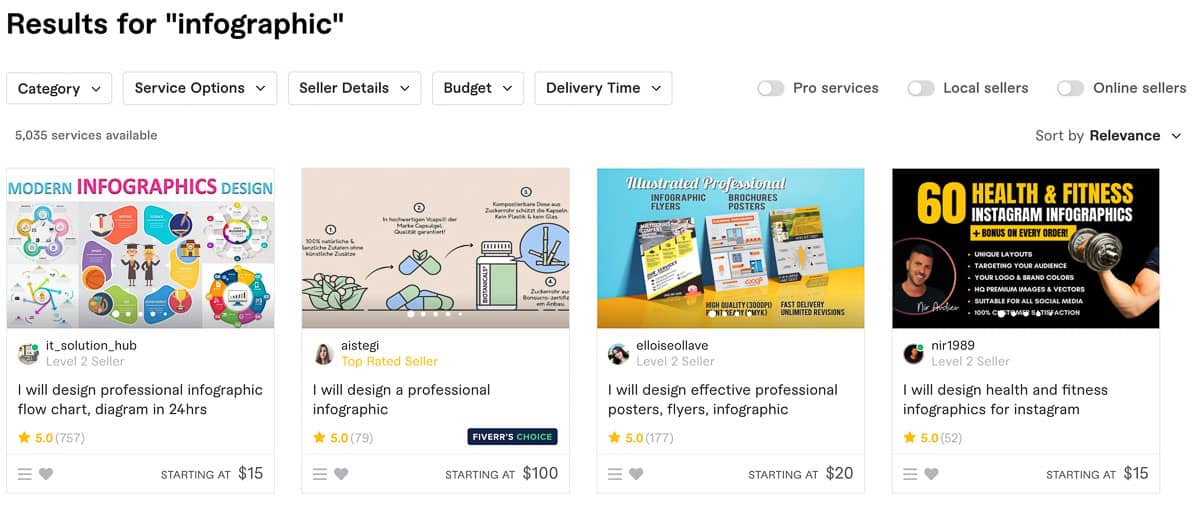Expand the Seller Details filter

[355, 88]
